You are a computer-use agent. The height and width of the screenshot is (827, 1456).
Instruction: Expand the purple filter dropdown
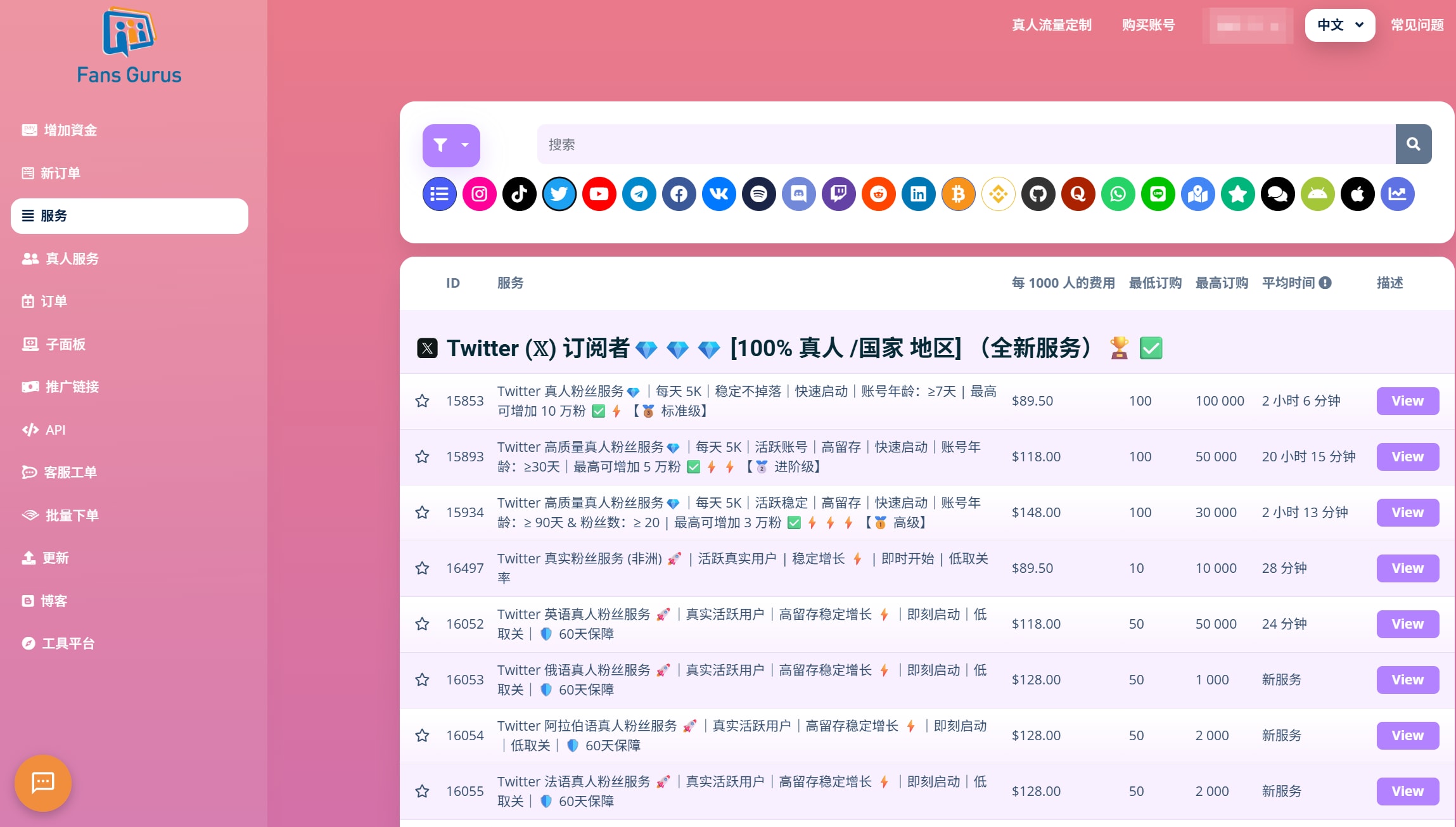pyautogui.click(x=451, y=145)
